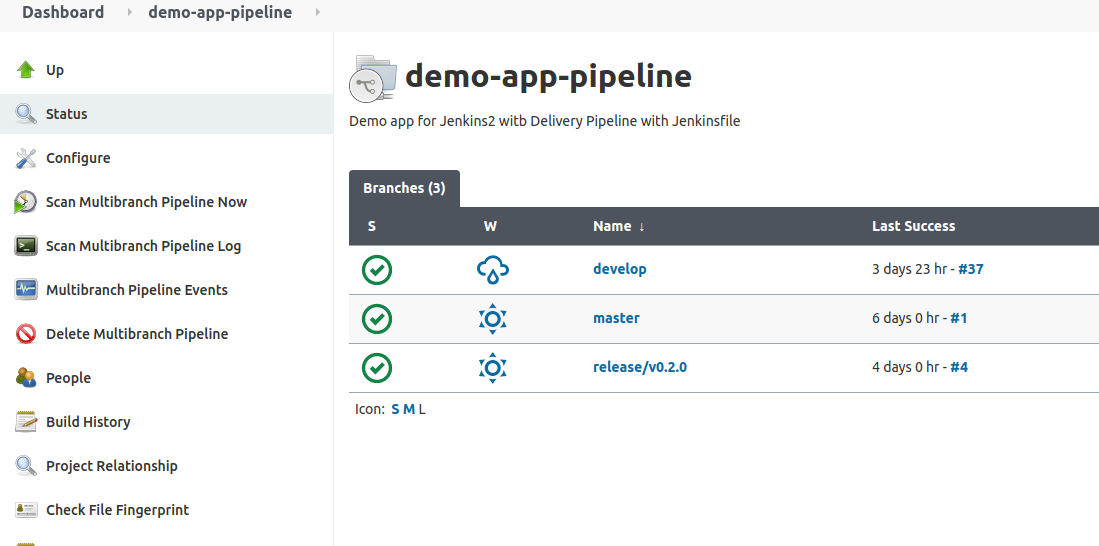Viewport: 1099px width, 546px height.
Task: Click the rainy weather icon for develop
Action: (x=493, y=269)
